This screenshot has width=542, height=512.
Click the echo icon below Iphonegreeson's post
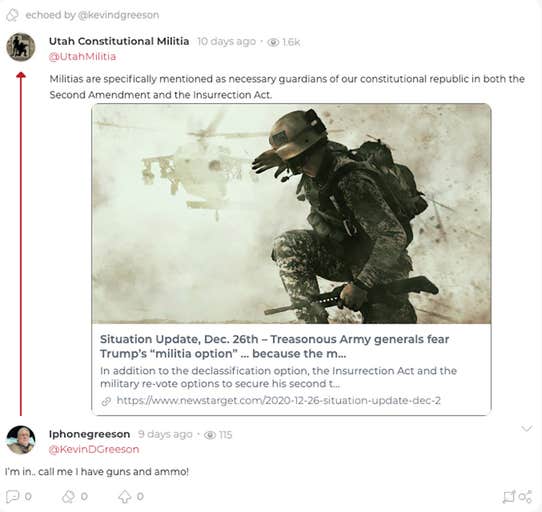pyautogui.click(x=68, y=497)
